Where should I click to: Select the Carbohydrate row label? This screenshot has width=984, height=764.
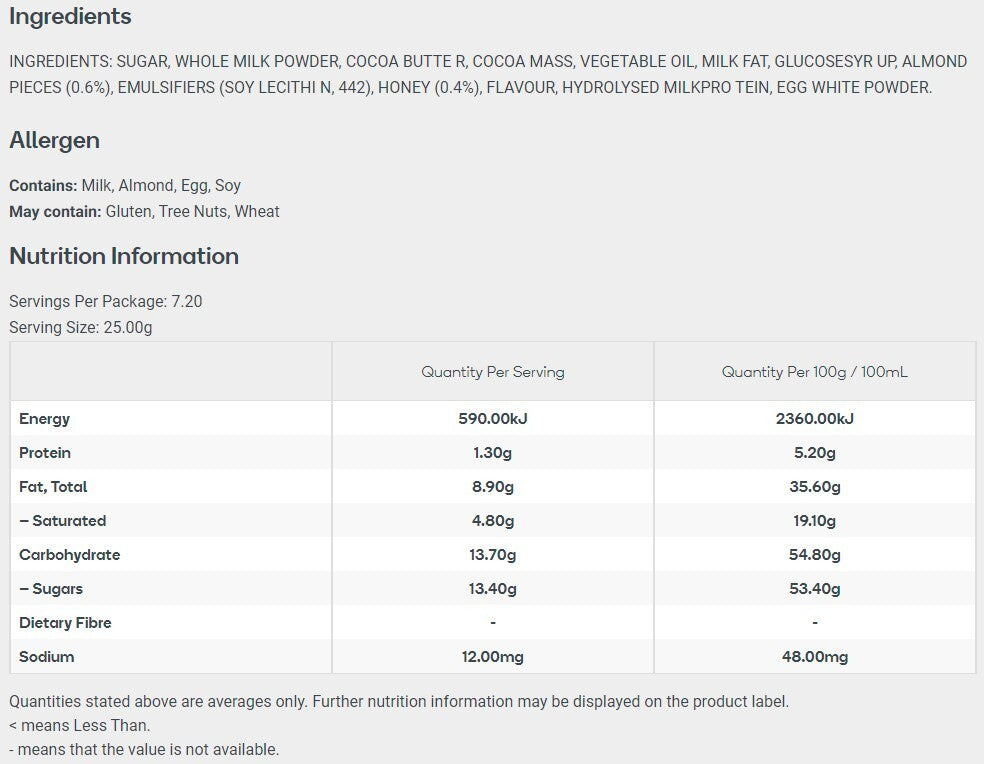[x=70, y=555]
